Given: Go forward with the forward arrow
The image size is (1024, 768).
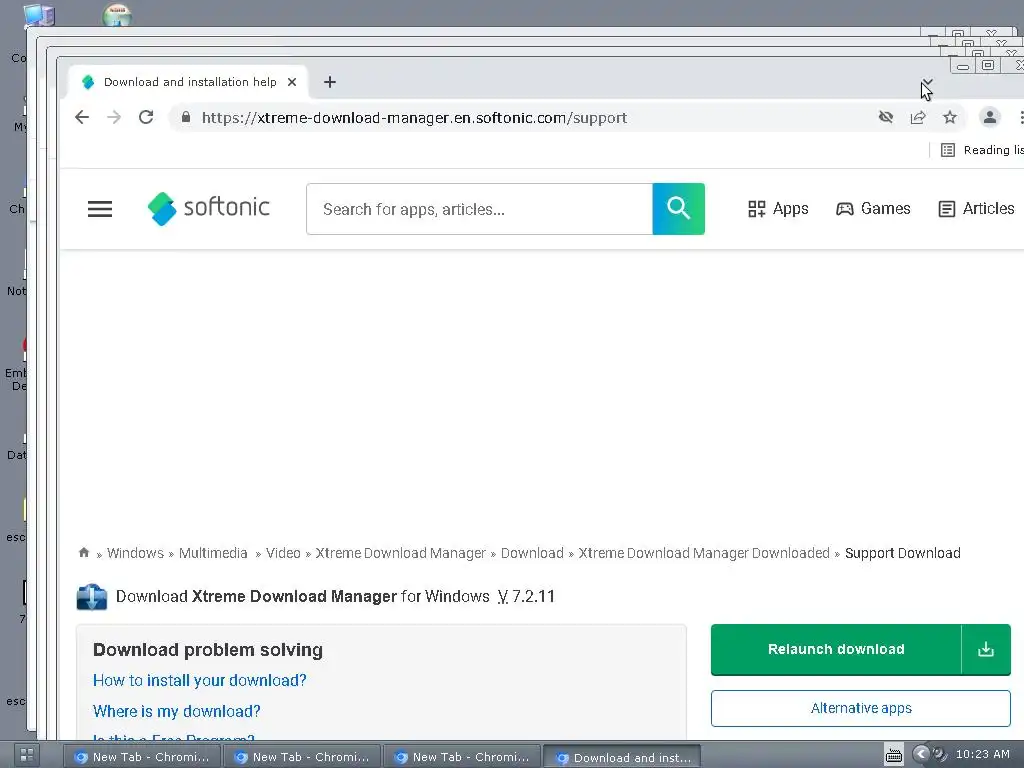Looking at the screenshot, I should pos(114,118).
